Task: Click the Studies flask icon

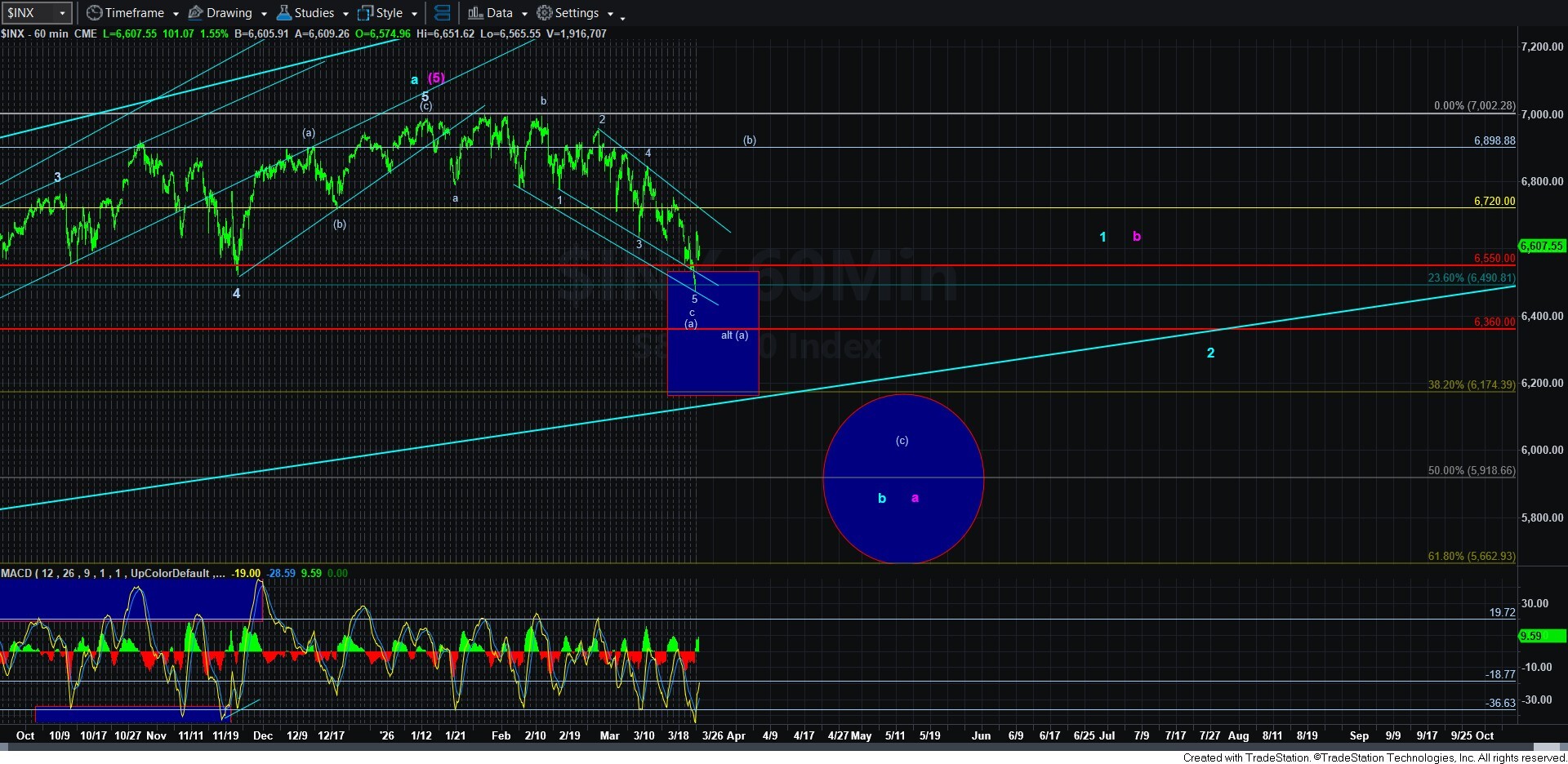Action: tap(284, 13)
